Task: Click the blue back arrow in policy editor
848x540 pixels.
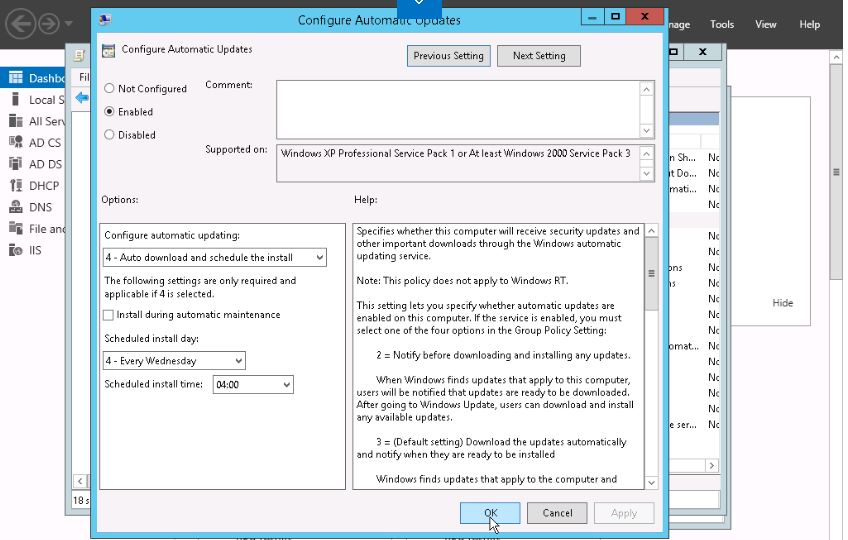Action: point(82,98)
